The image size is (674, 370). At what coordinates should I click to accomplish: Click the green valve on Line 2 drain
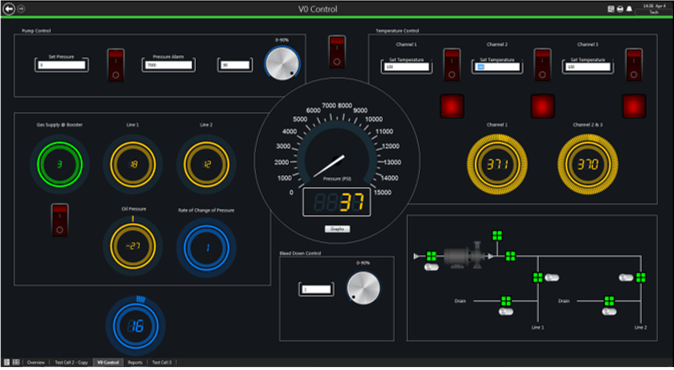click(609, 301)
